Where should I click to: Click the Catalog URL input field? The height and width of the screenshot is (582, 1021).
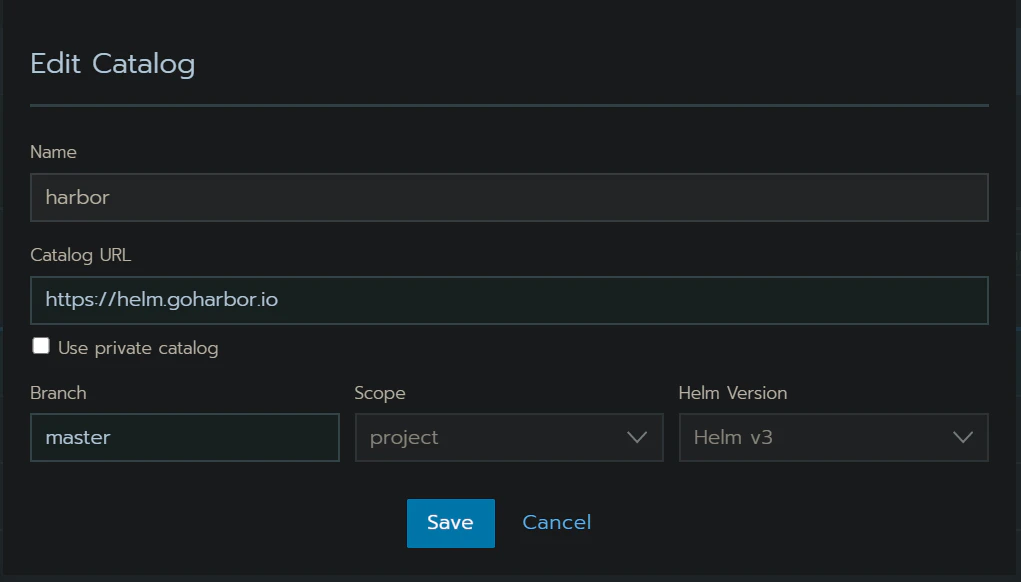[509, 300]
